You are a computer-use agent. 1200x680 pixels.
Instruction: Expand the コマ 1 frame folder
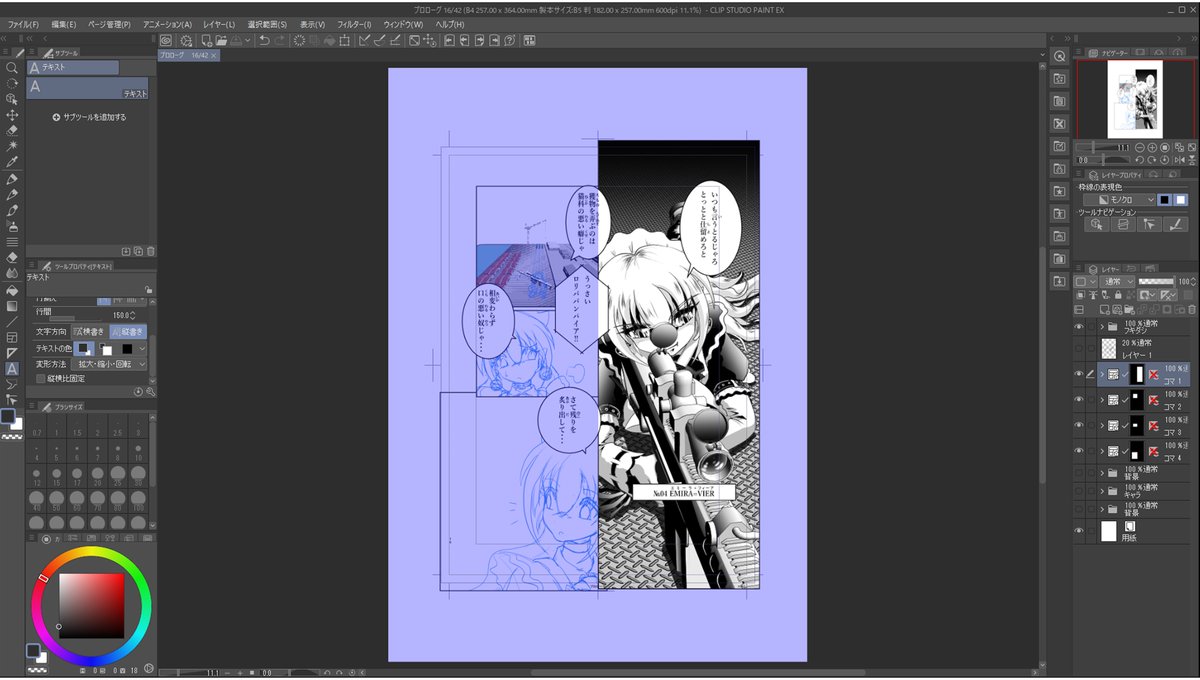(1102, 374)
